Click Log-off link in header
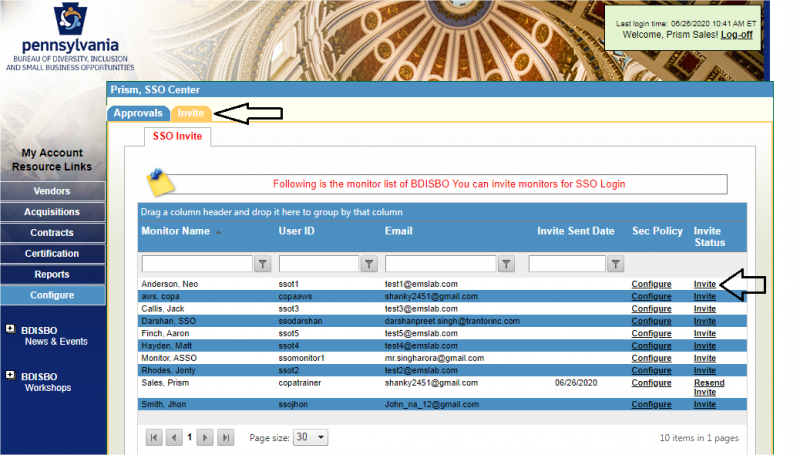This screenshot has width=800, height=455. click(736, 34)
